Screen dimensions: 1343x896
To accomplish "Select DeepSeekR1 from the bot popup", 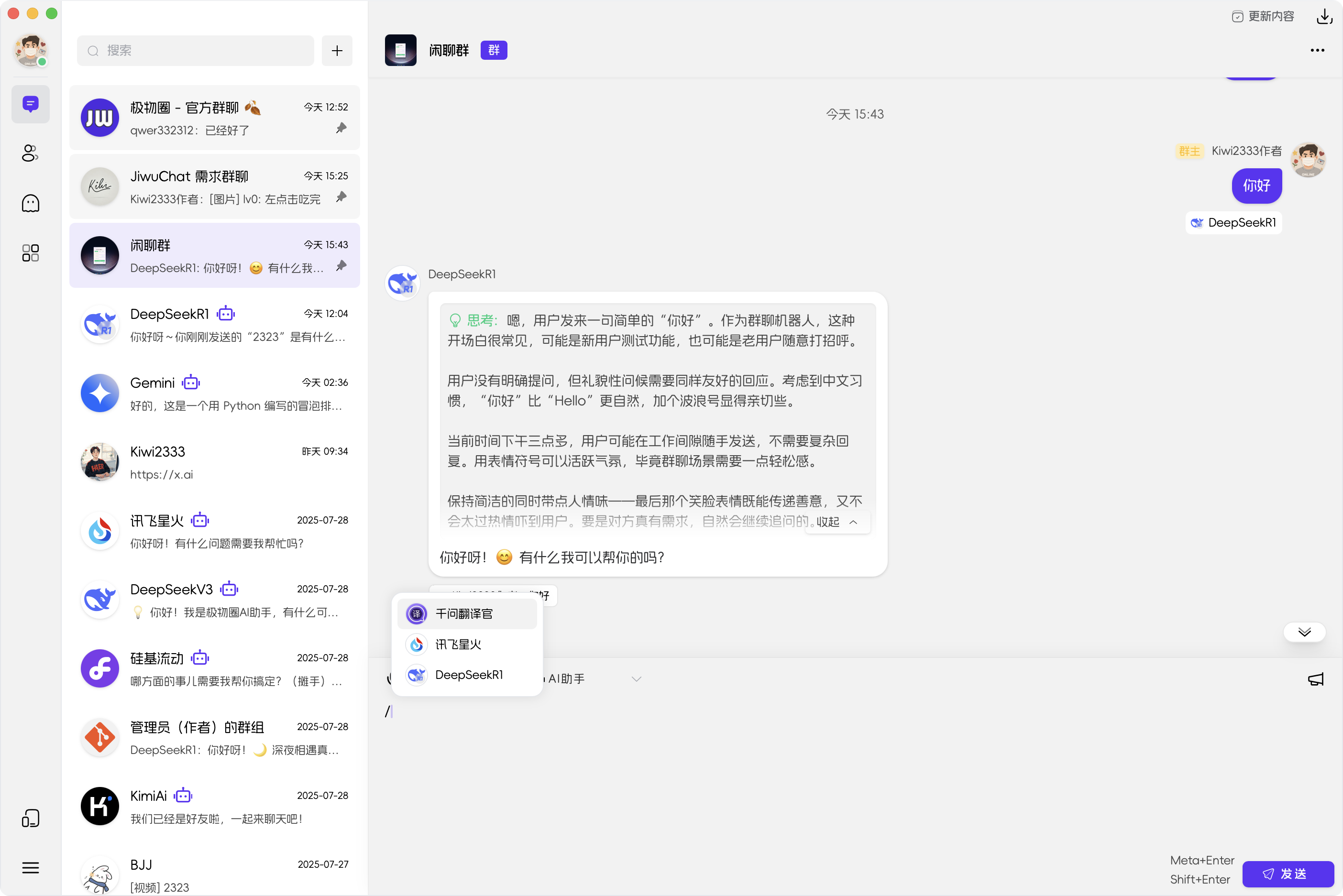I will pyautogui.click(x=467, y=675).
